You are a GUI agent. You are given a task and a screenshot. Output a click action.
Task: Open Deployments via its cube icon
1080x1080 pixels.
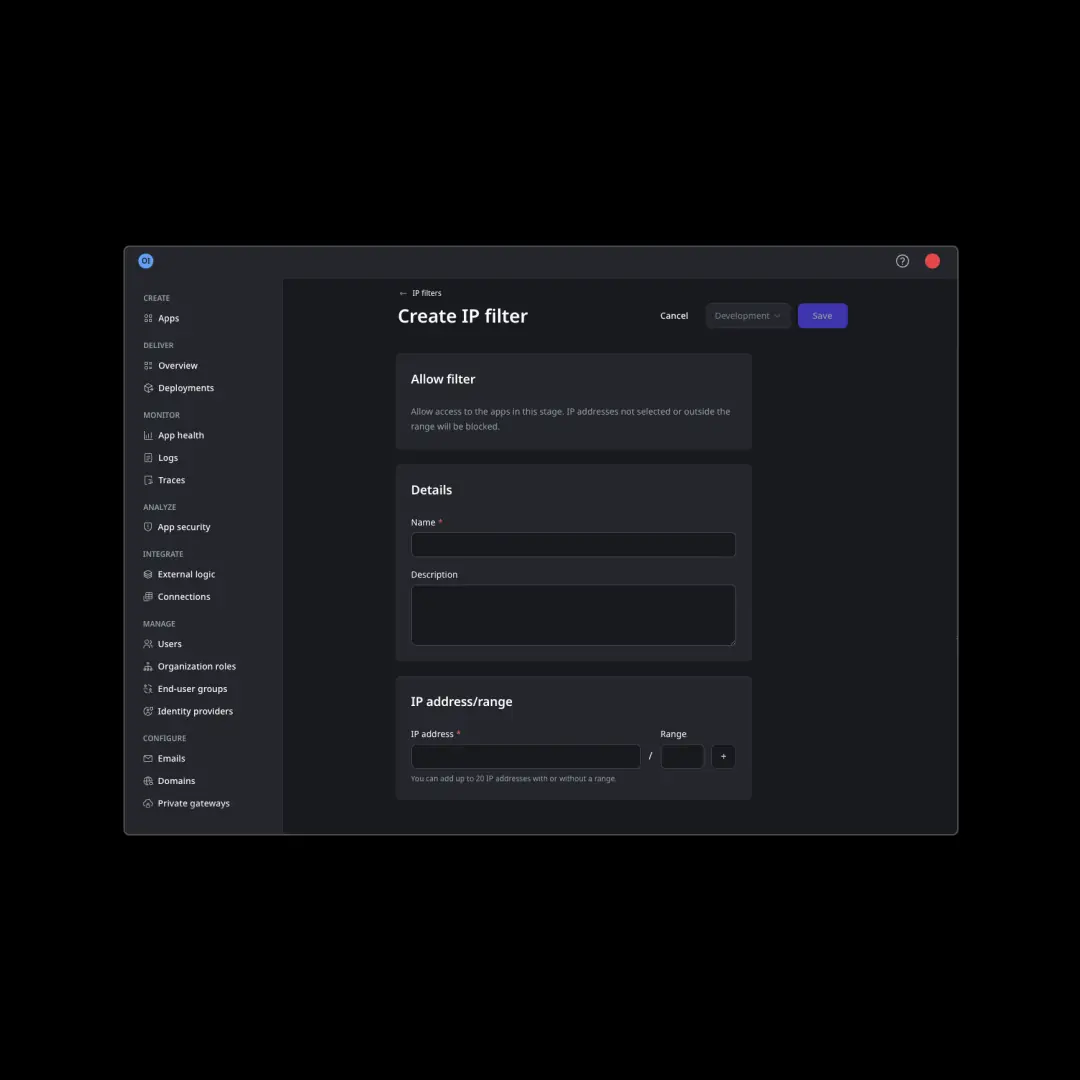147,388
